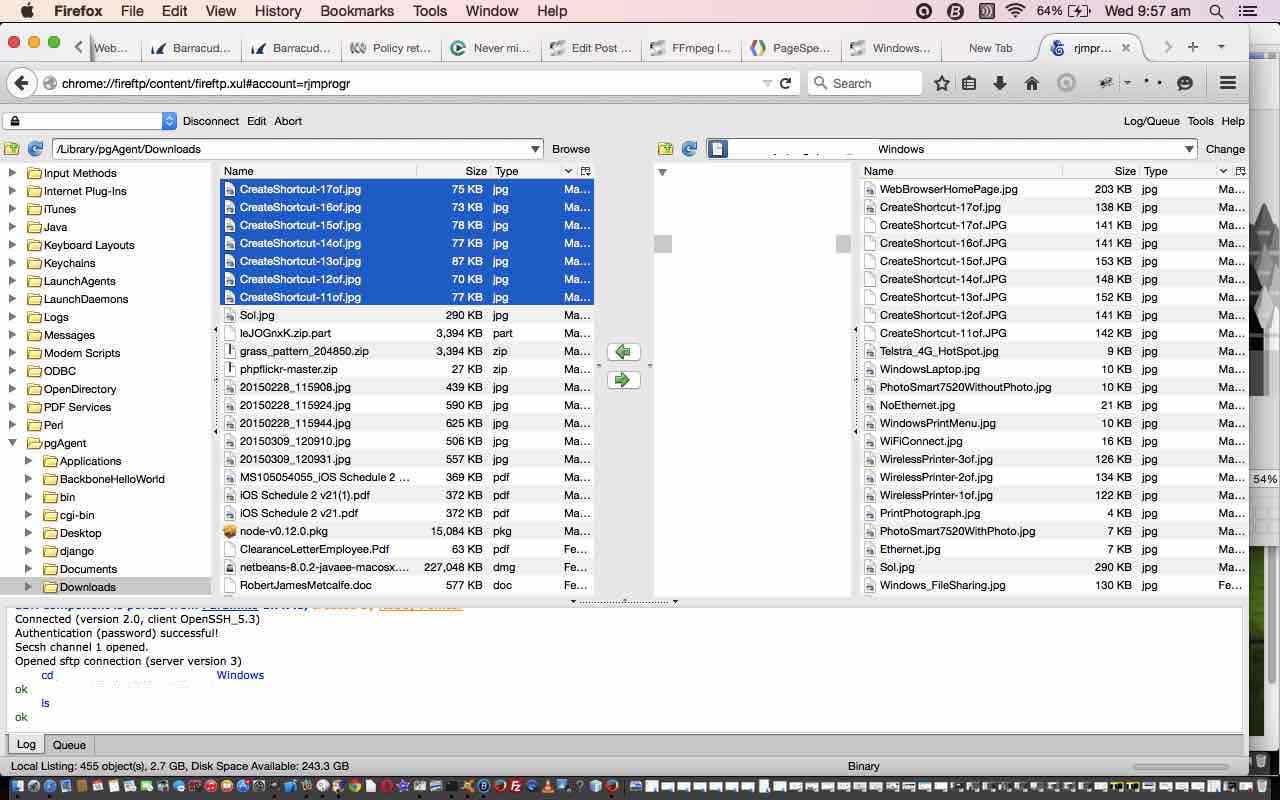The image size is (1280, 800).
Task: Select remote file WebBrowserHomePage.jpg
Action: point(948,189)
